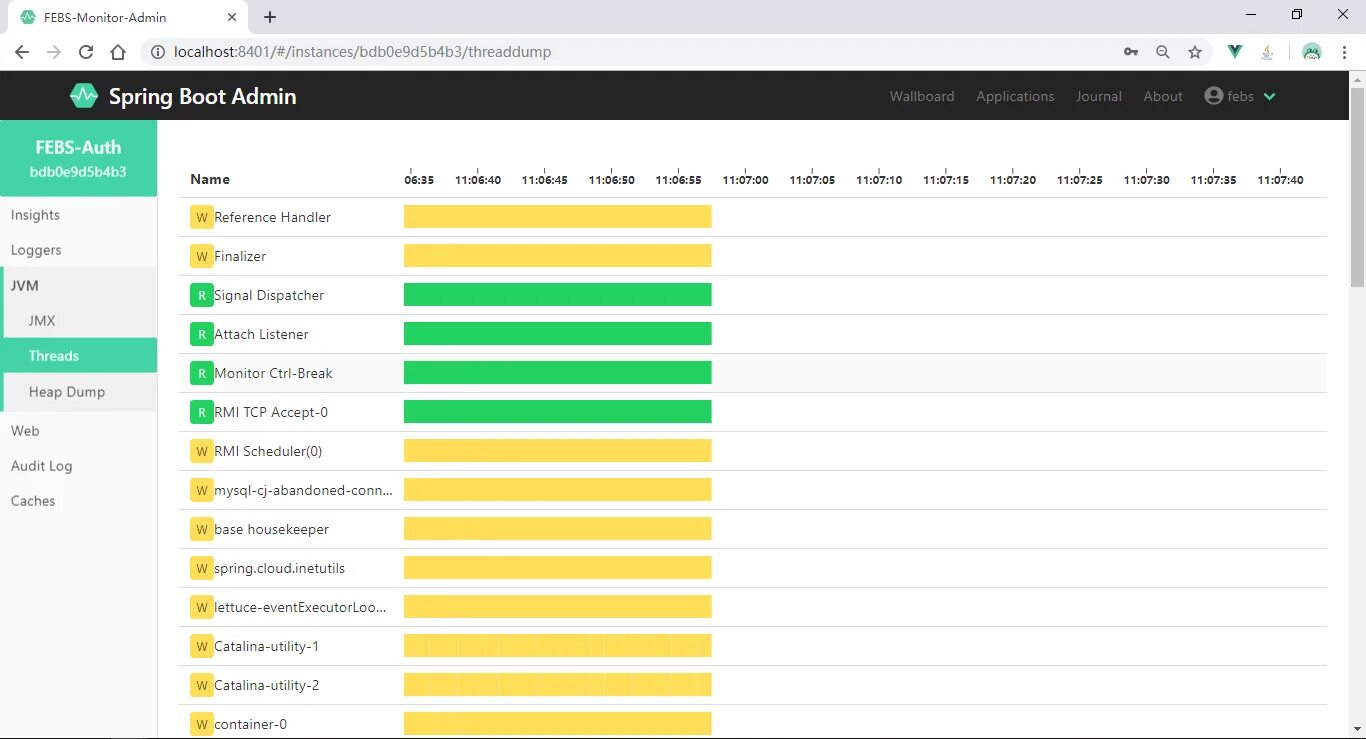The width and height of the screenshot is (1366, 739).
Task: Open Caches in the sidebar
Action: 78,501
